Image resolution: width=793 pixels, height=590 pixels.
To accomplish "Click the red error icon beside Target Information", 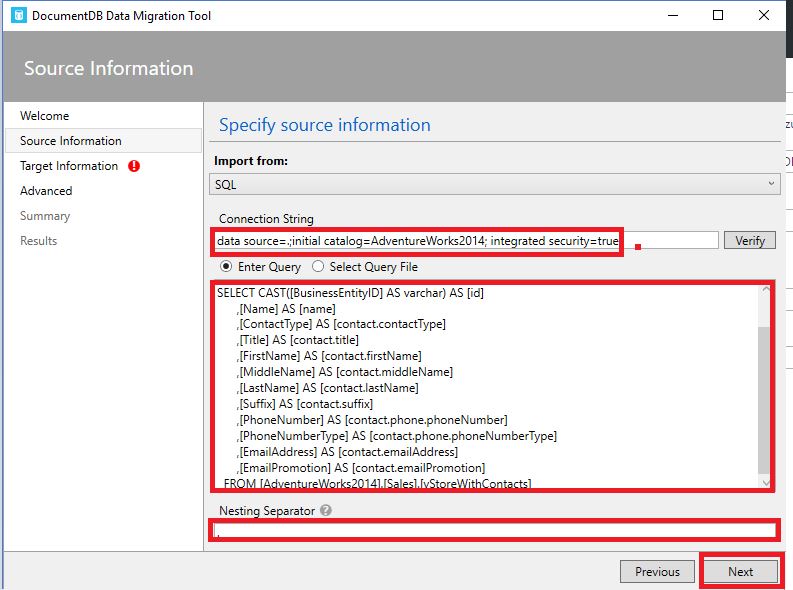I will pos(134,166).
